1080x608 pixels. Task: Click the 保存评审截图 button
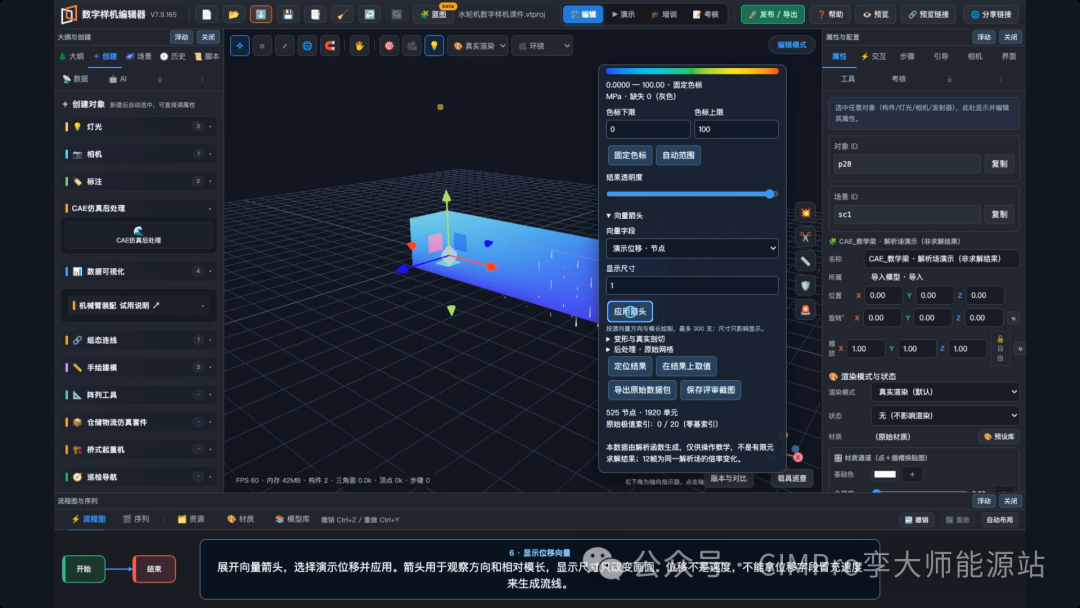click(x=711, y=390)
